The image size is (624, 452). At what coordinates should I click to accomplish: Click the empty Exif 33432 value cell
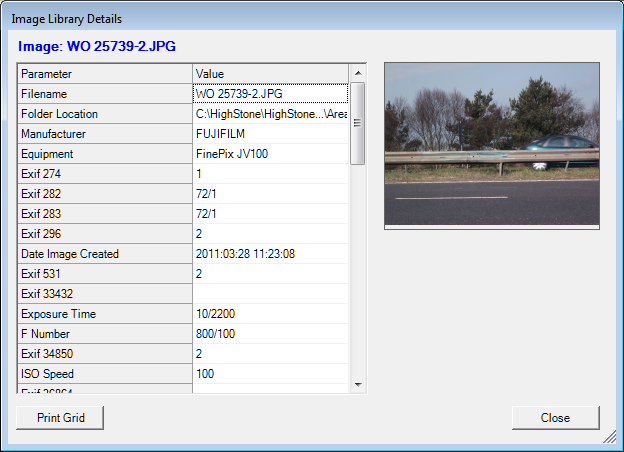point(271,294)
